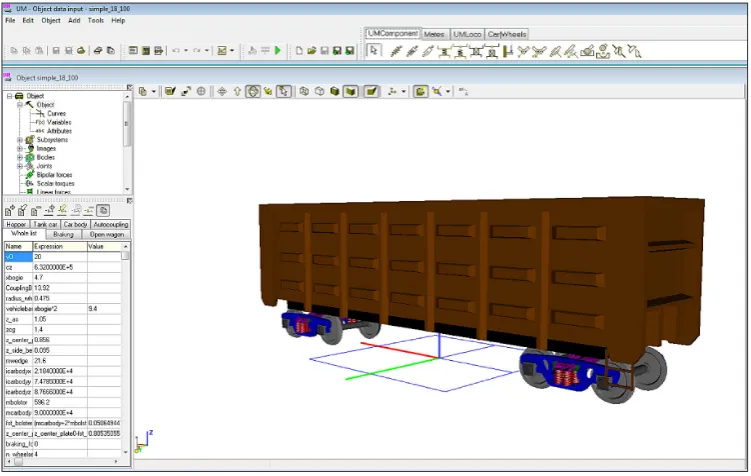Toggle the rotate view globe button

click(253, 91)
